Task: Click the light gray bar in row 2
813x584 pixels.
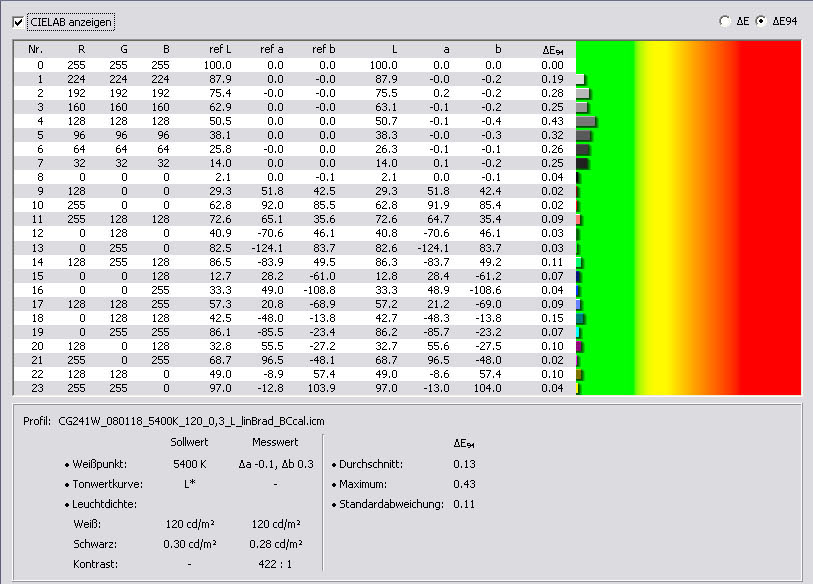Action: 582,93
